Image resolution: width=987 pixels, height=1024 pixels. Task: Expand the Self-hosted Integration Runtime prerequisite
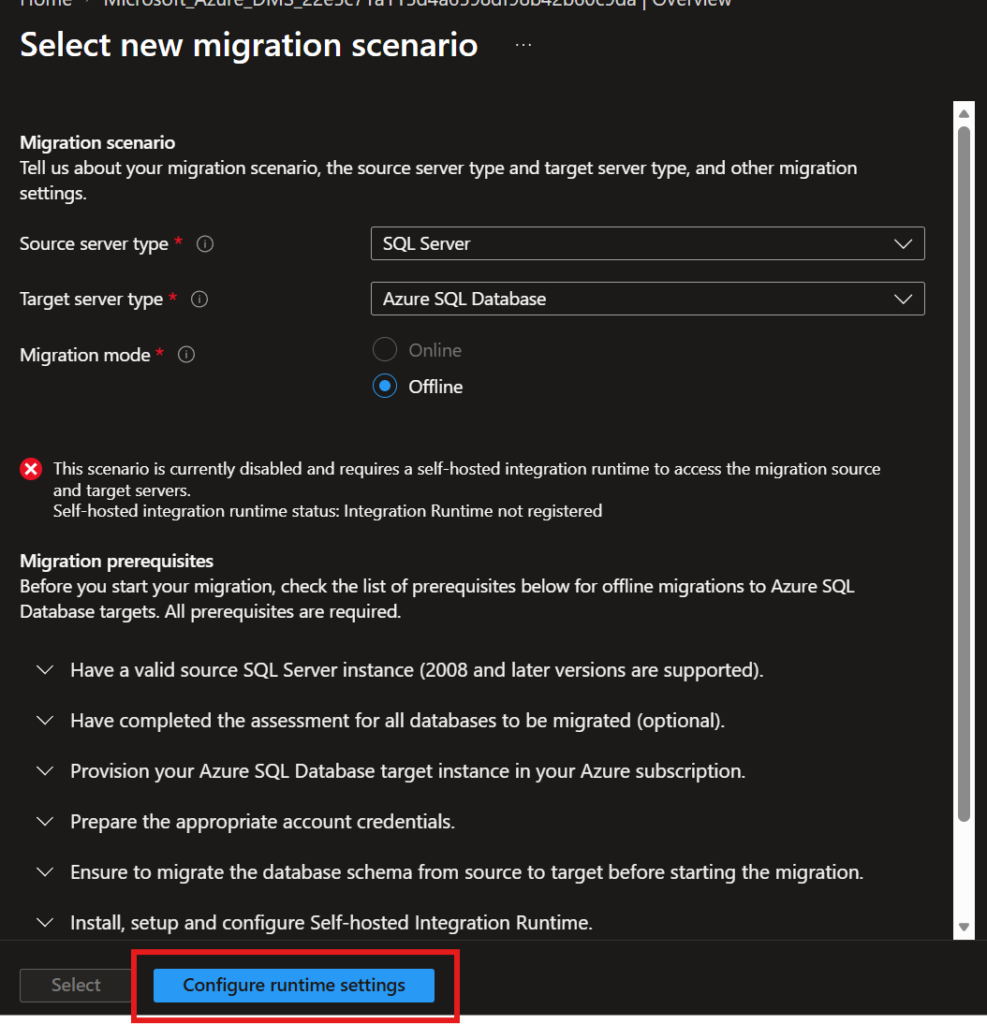[x=45, y=923]
